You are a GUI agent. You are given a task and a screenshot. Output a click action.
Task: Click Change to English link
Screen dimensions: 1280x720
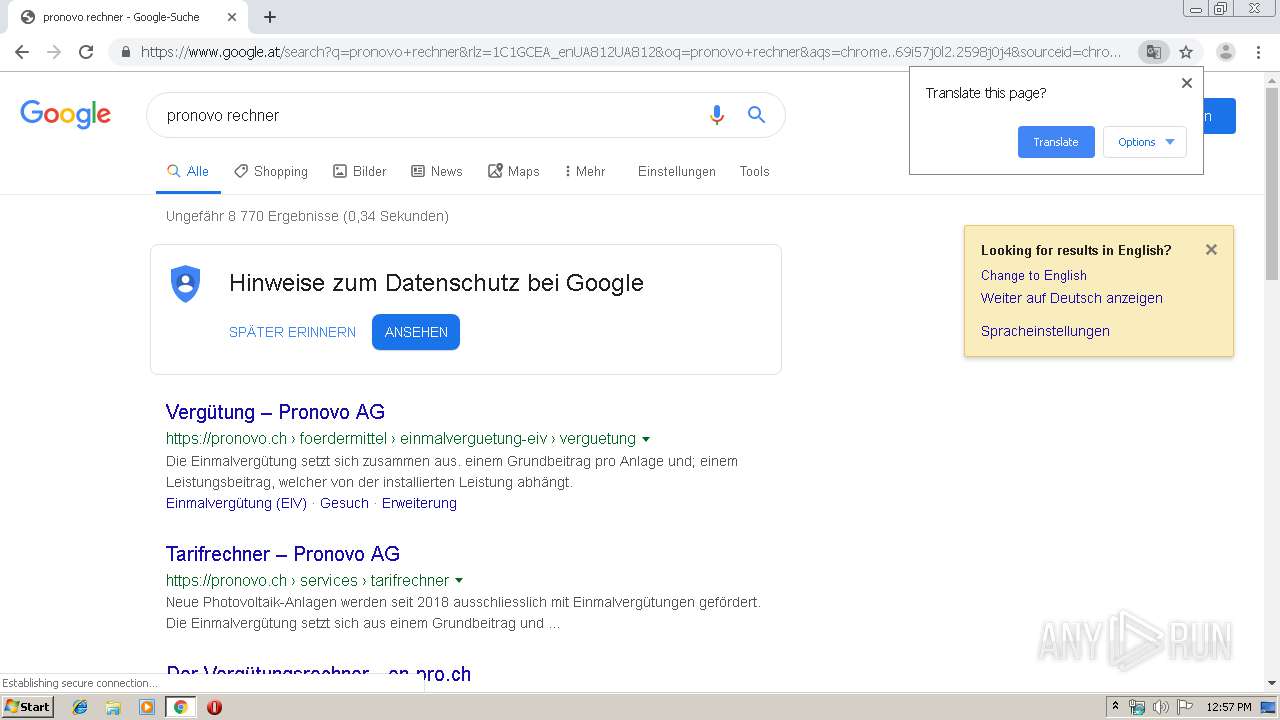pos(1034,275)
